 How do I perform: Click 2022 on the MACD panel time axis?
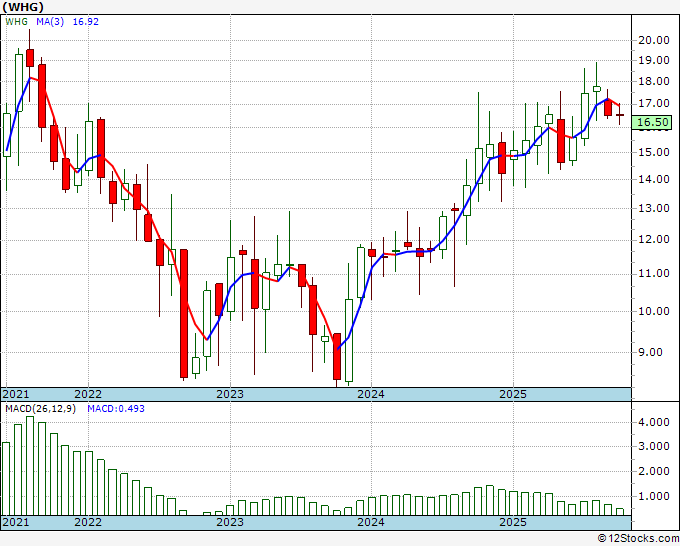click(x=88, y=522)
